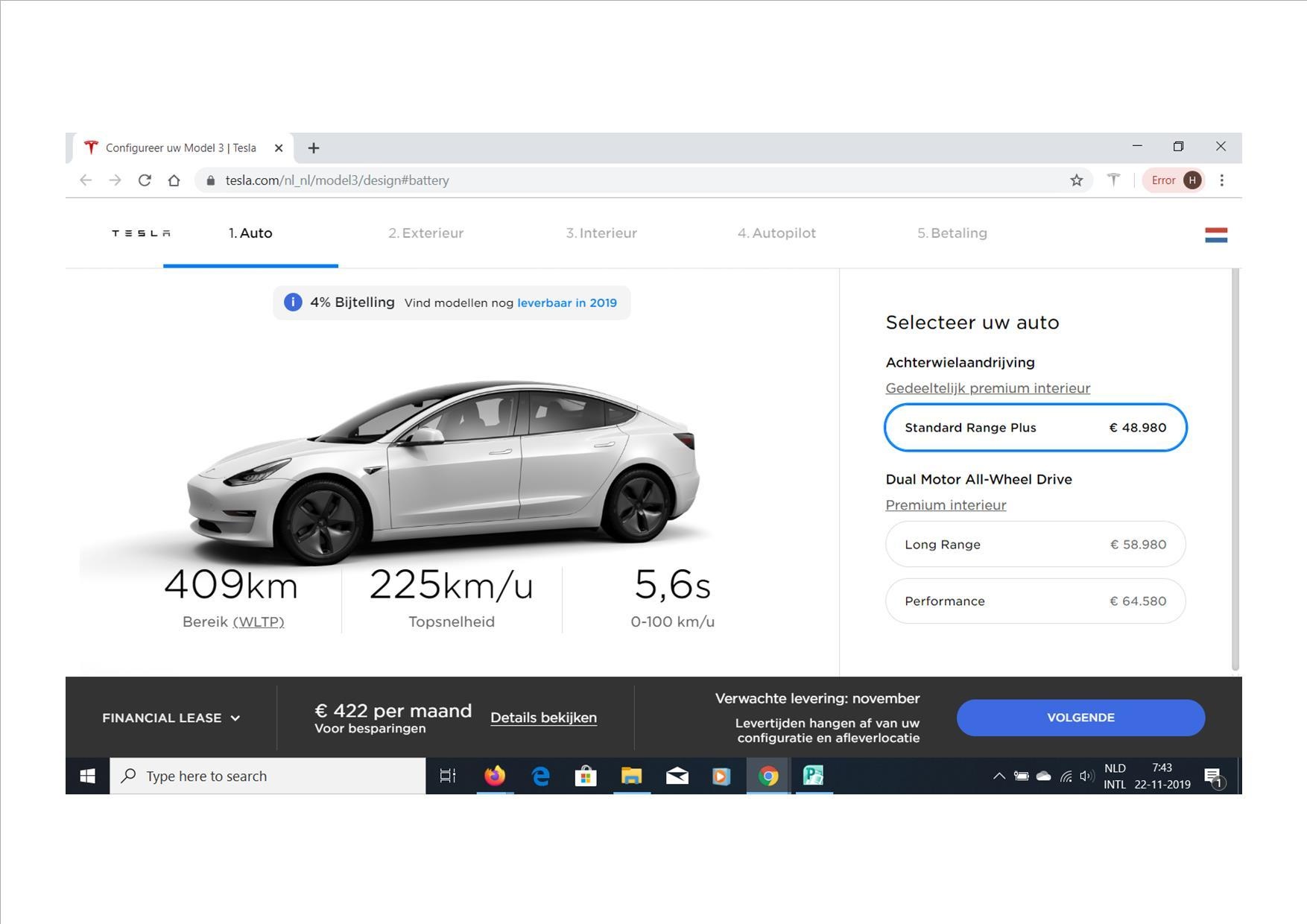The image size is (1307, 924).
Task: Click the € 422 per maand price
Action: click(393, 711)
